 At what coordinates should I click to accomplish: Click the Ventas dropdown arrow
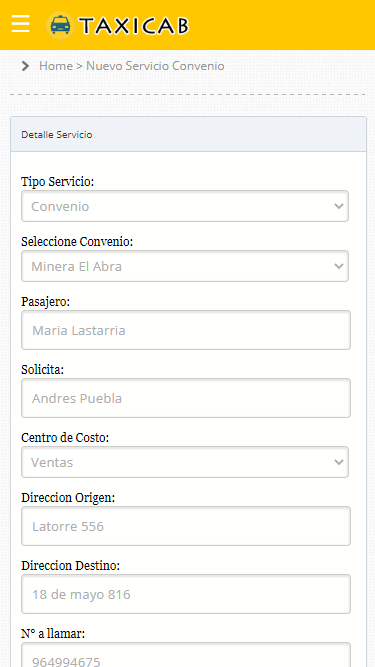coord(339,462)
